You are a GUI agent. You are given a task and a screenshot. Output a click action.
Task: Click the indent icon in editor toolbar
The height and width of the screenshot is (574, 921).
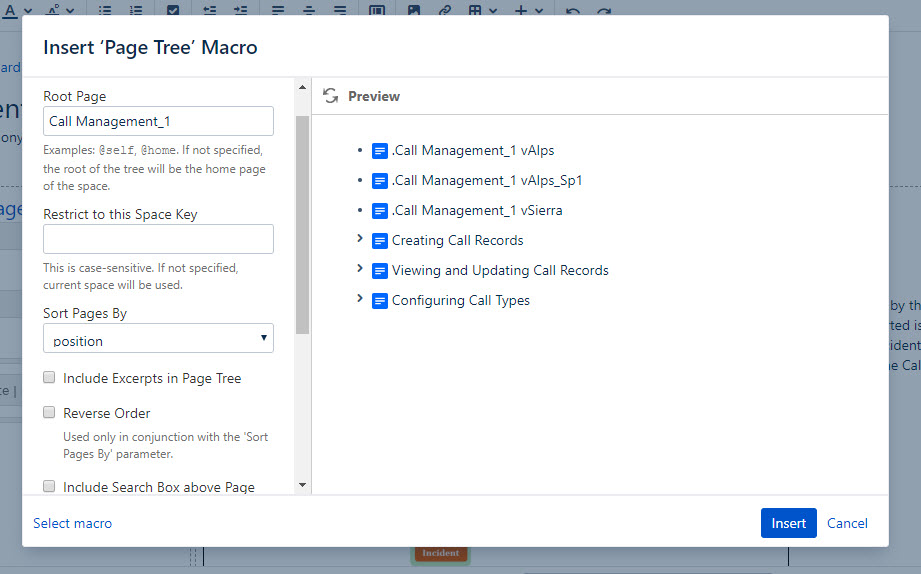[241, 11]
